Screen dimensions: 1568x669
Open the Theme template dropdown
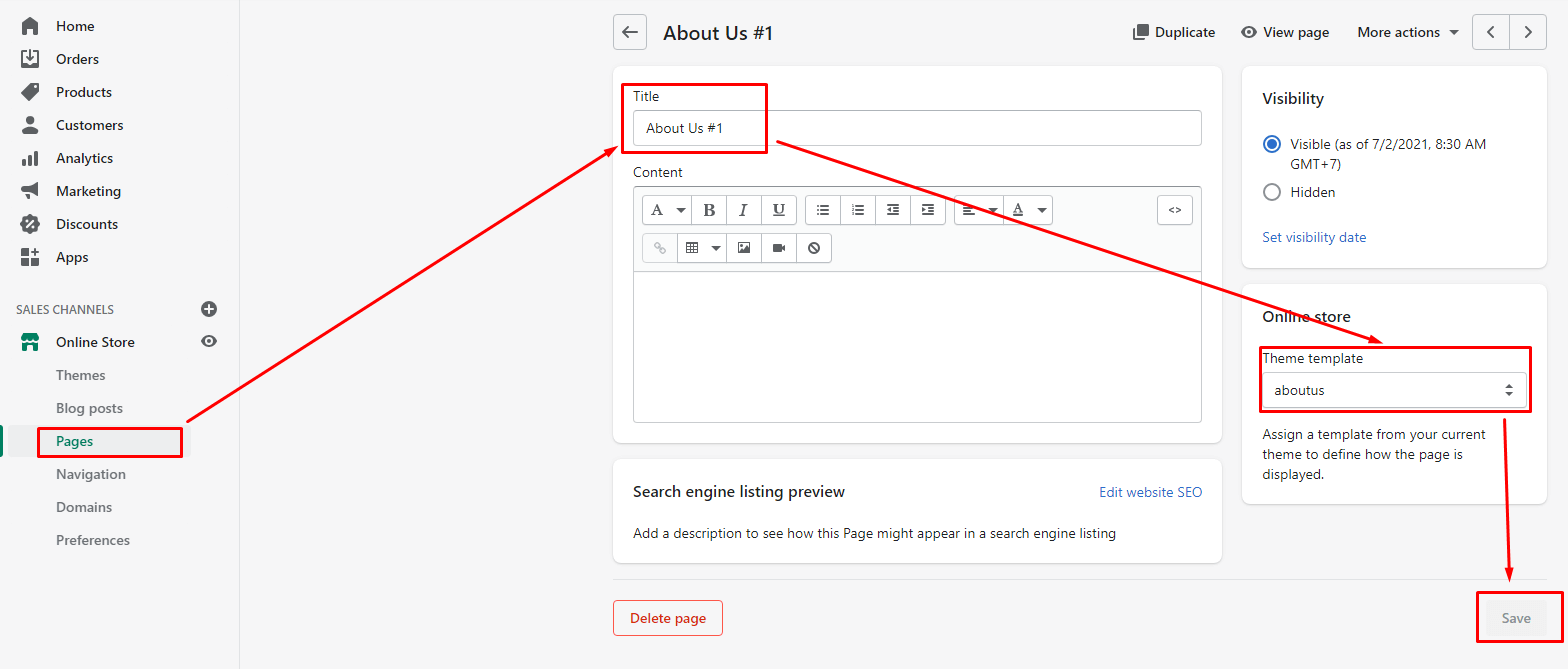(x=1393, y=390)
